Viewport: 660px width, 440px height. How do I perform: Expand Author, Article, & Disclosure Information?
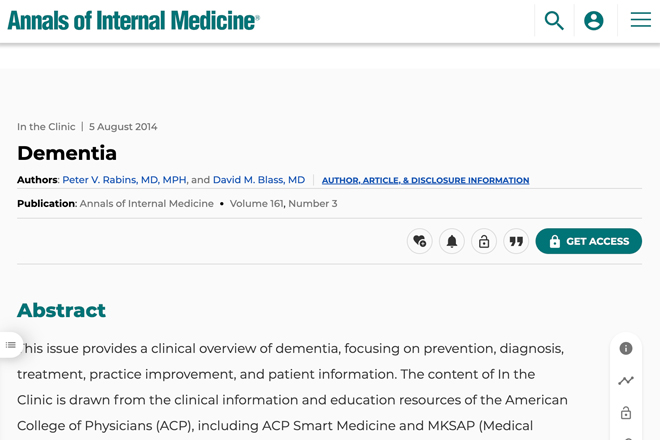426,180
